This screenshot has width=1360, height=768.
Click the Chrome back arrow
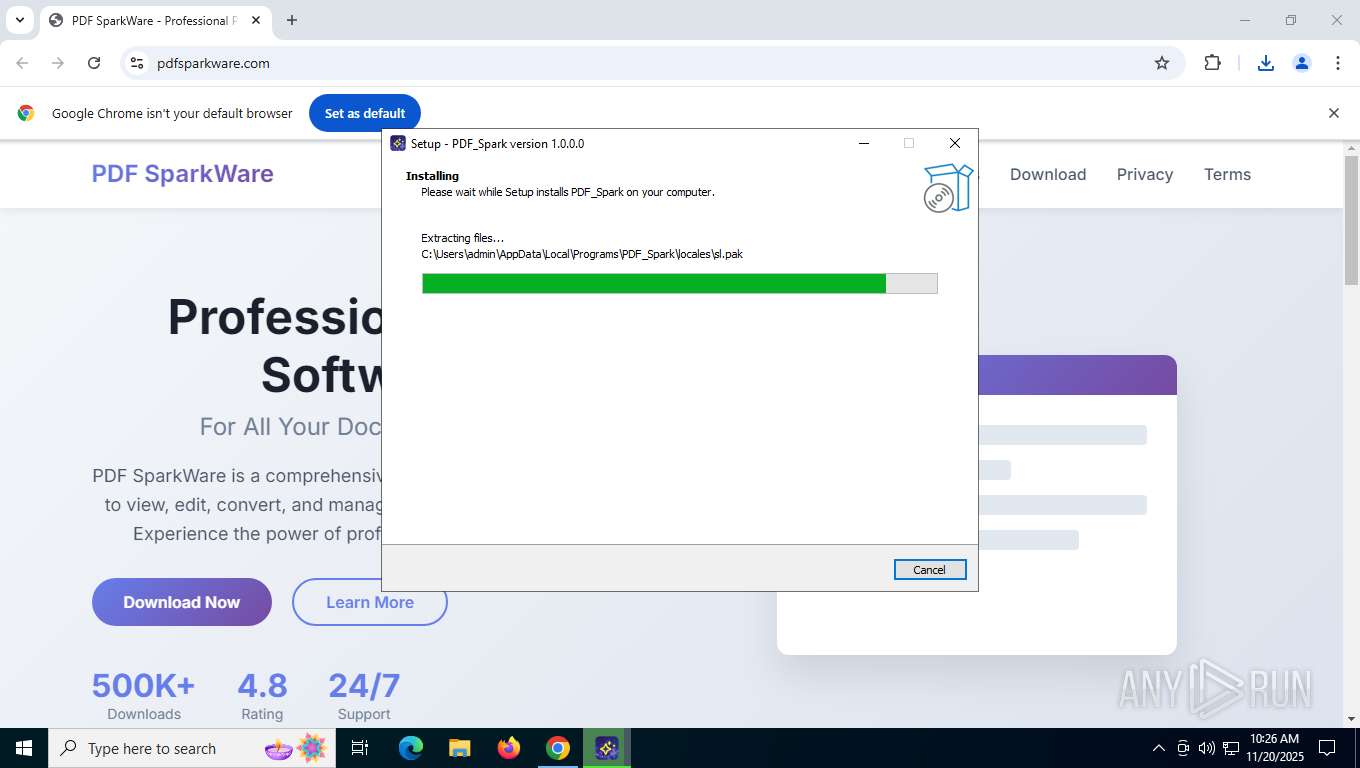tap(22, 63)
